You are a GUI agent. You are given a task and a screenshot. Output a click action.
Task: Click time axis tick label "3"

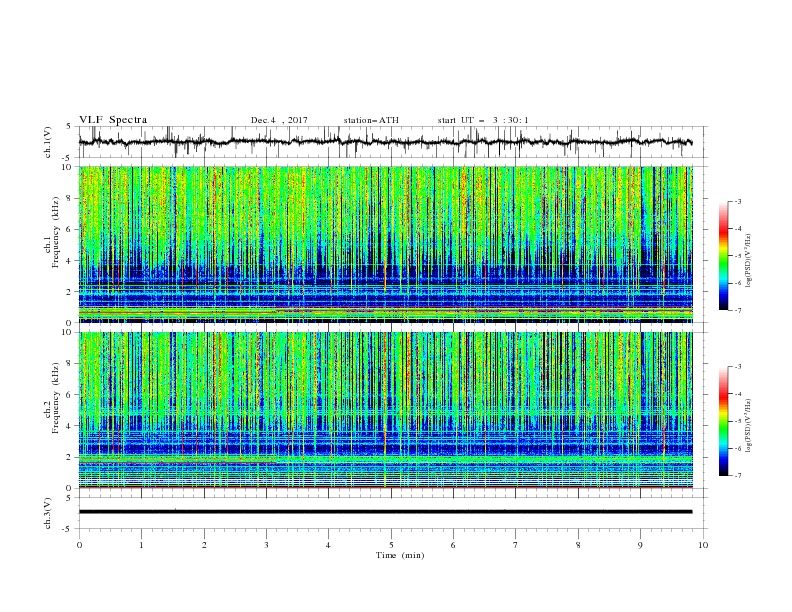(266, 545)
